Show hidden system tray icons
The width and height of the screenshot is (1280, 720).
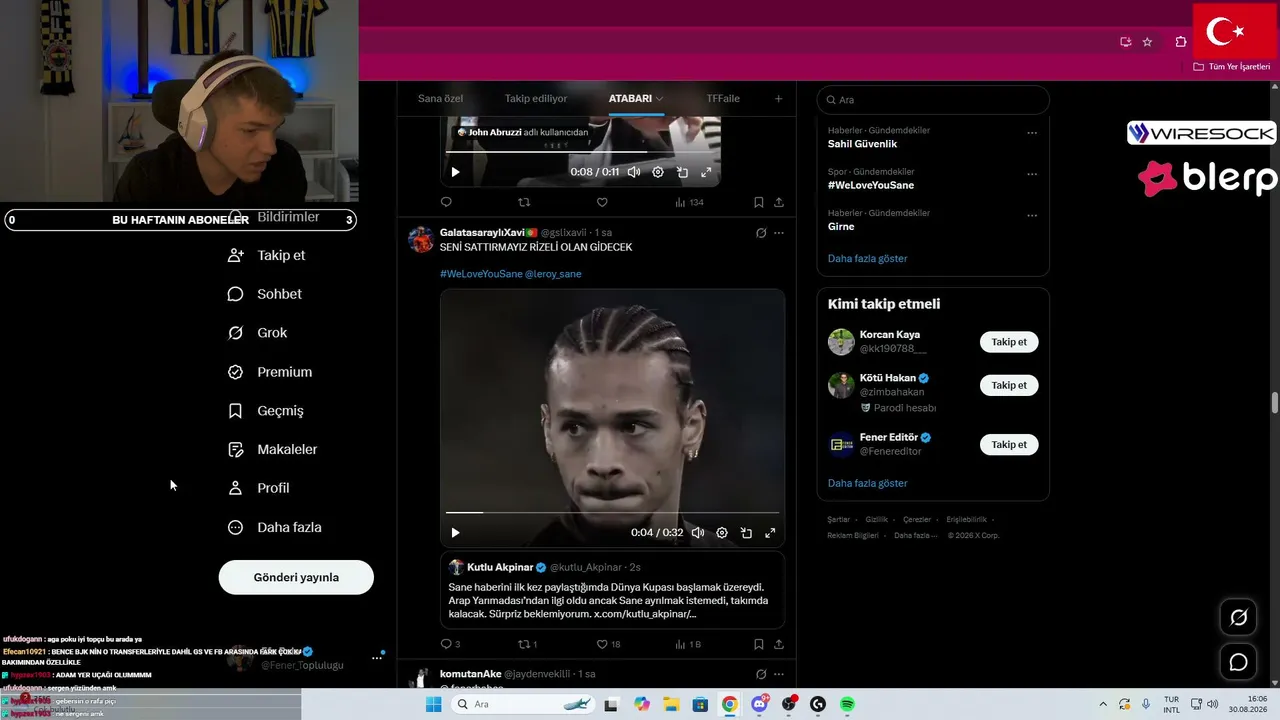tap(1103, 705)
